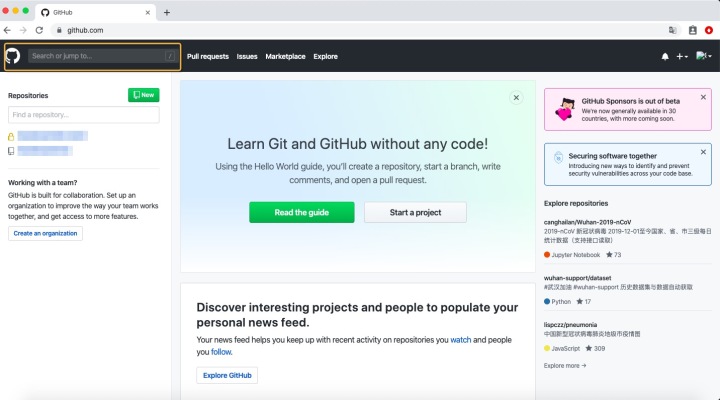The width and height of the screenshot is (720, 400).
Task: Go back with browser back arrow
Action: [x=7, y=30]
